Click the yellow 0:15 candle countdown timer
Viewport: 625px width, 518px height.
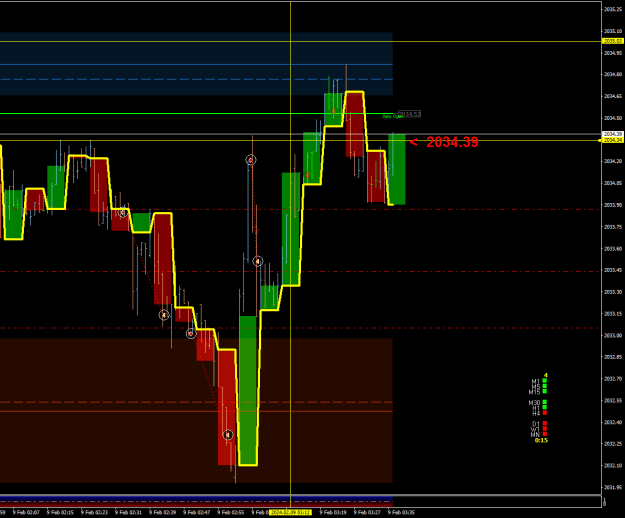point(541,440)
